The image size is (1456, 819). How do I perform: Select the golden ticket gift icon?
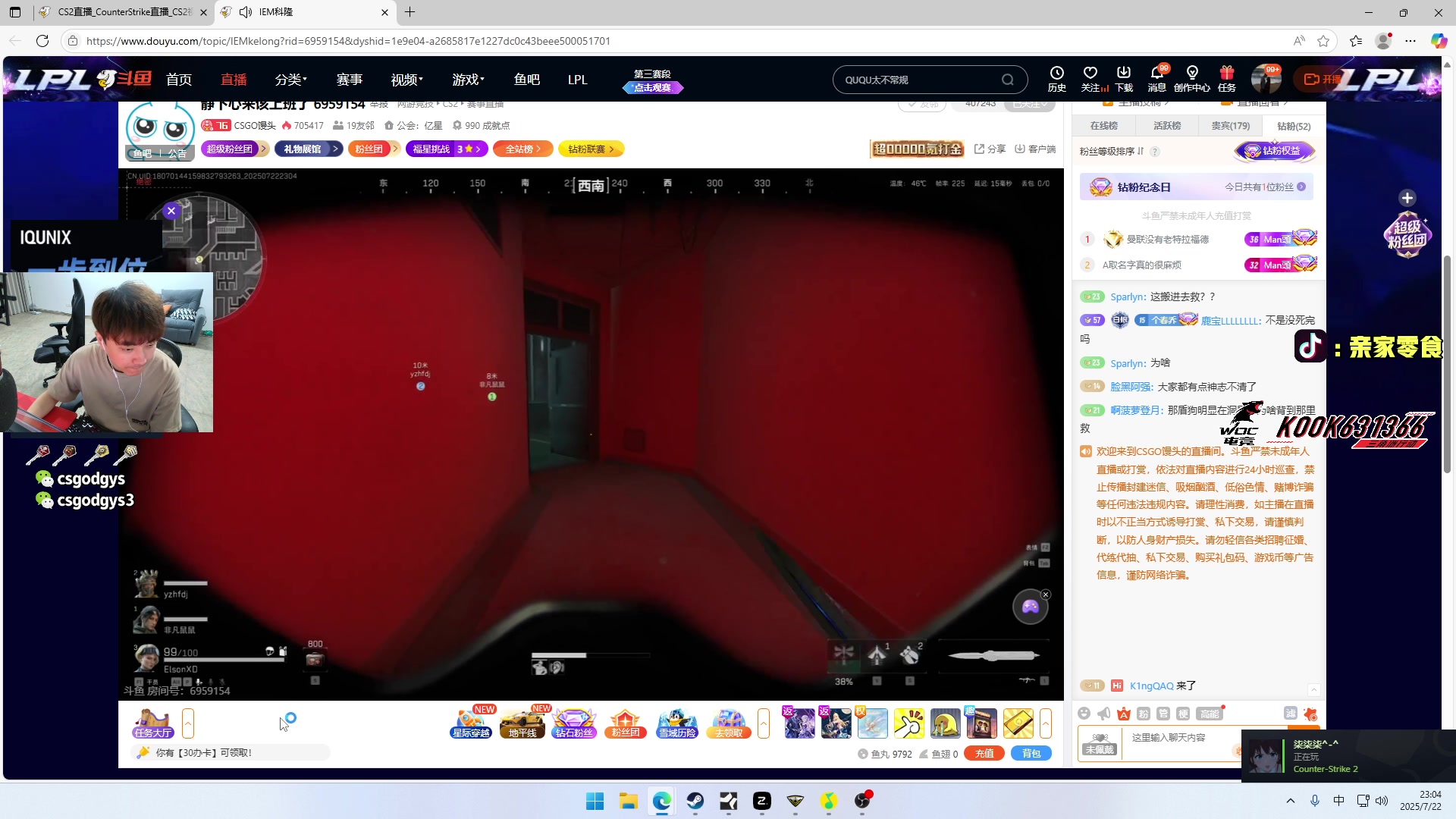pos(1018,723)
